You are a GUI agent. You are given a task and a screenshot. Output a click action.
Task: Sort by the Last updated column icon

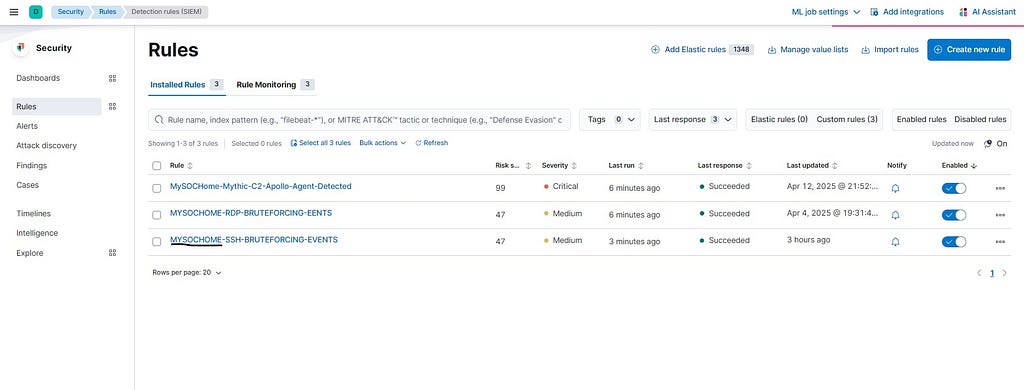click(835, 166)
